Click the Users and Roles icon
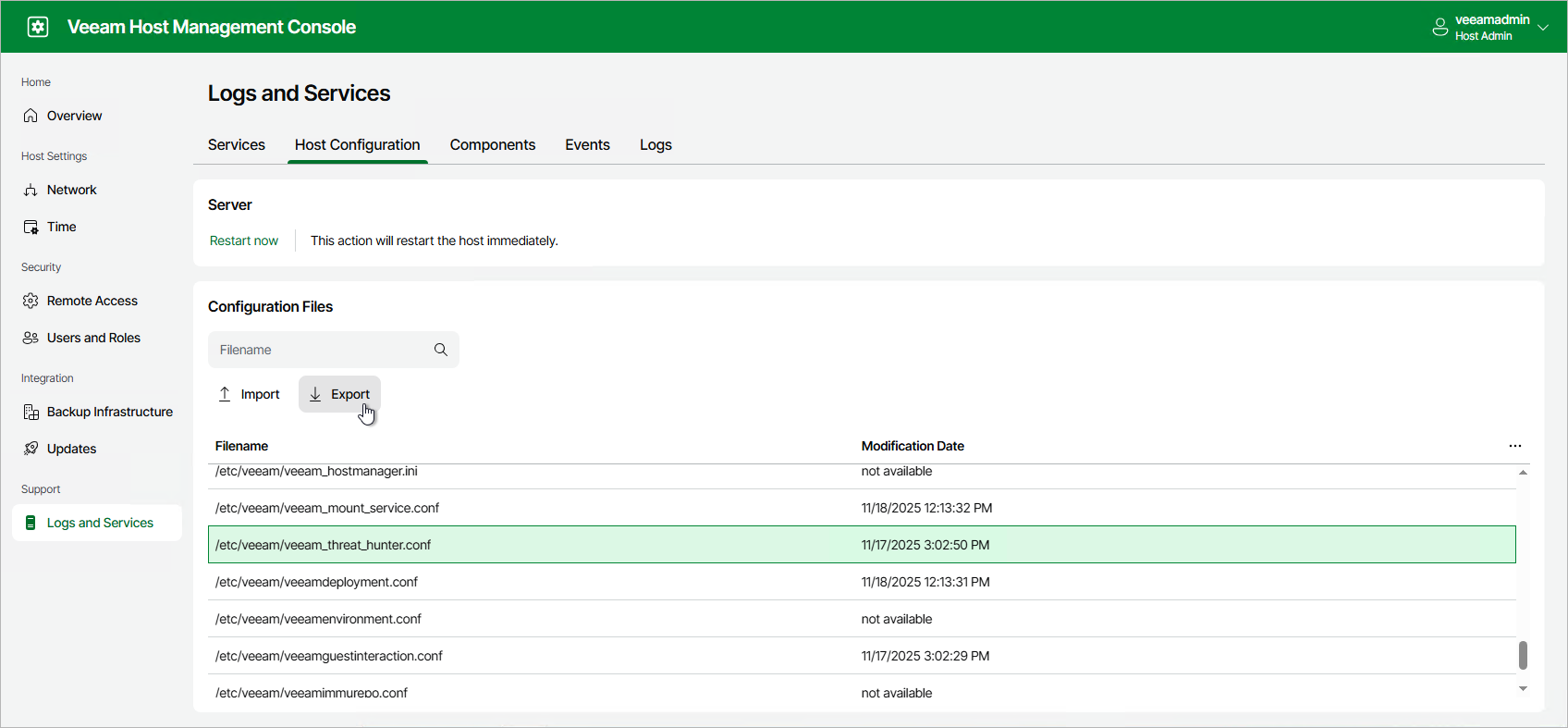Screen dimensions: 1568x728 (31, 338)
